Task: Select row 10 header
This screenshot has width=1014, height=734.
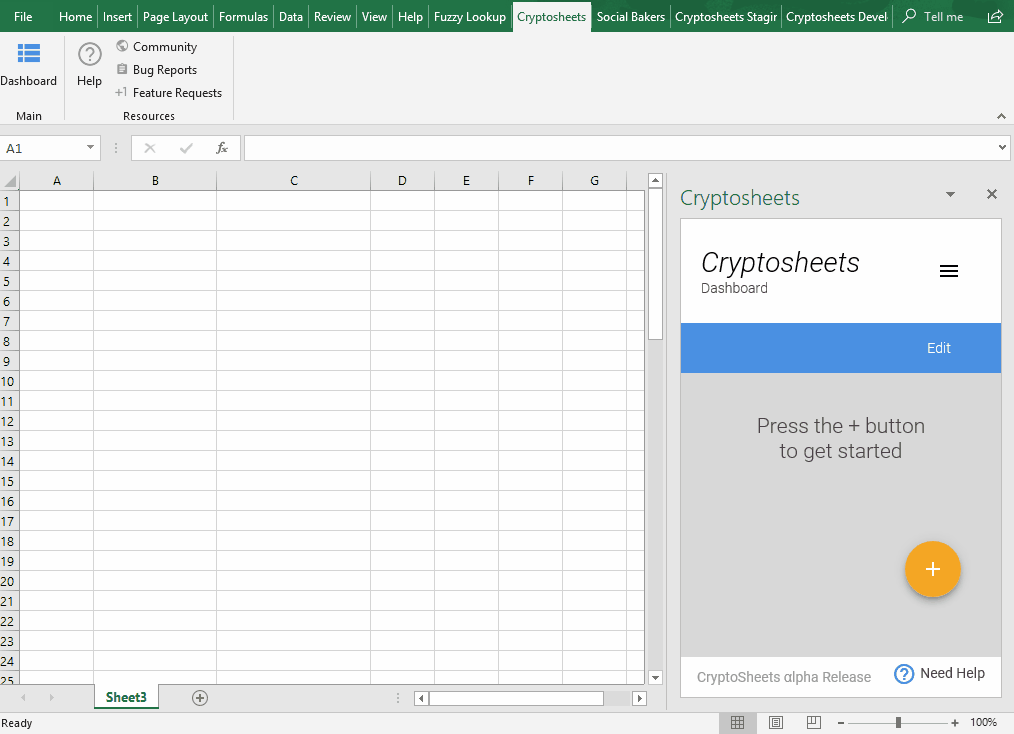Action: (x=8, y=382)
